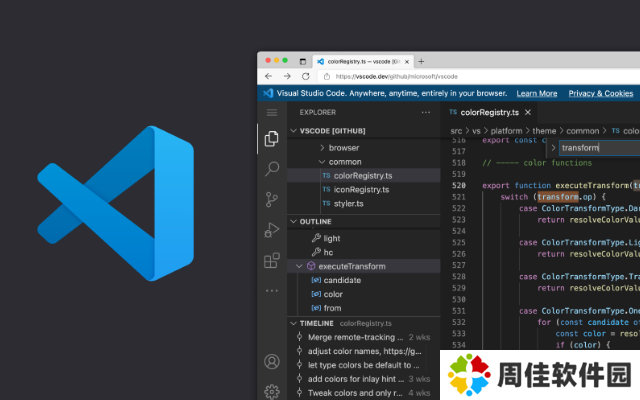This screenshot has height=400, width=640.
Task: Click the Learn More link
Action: pos(537,93)
